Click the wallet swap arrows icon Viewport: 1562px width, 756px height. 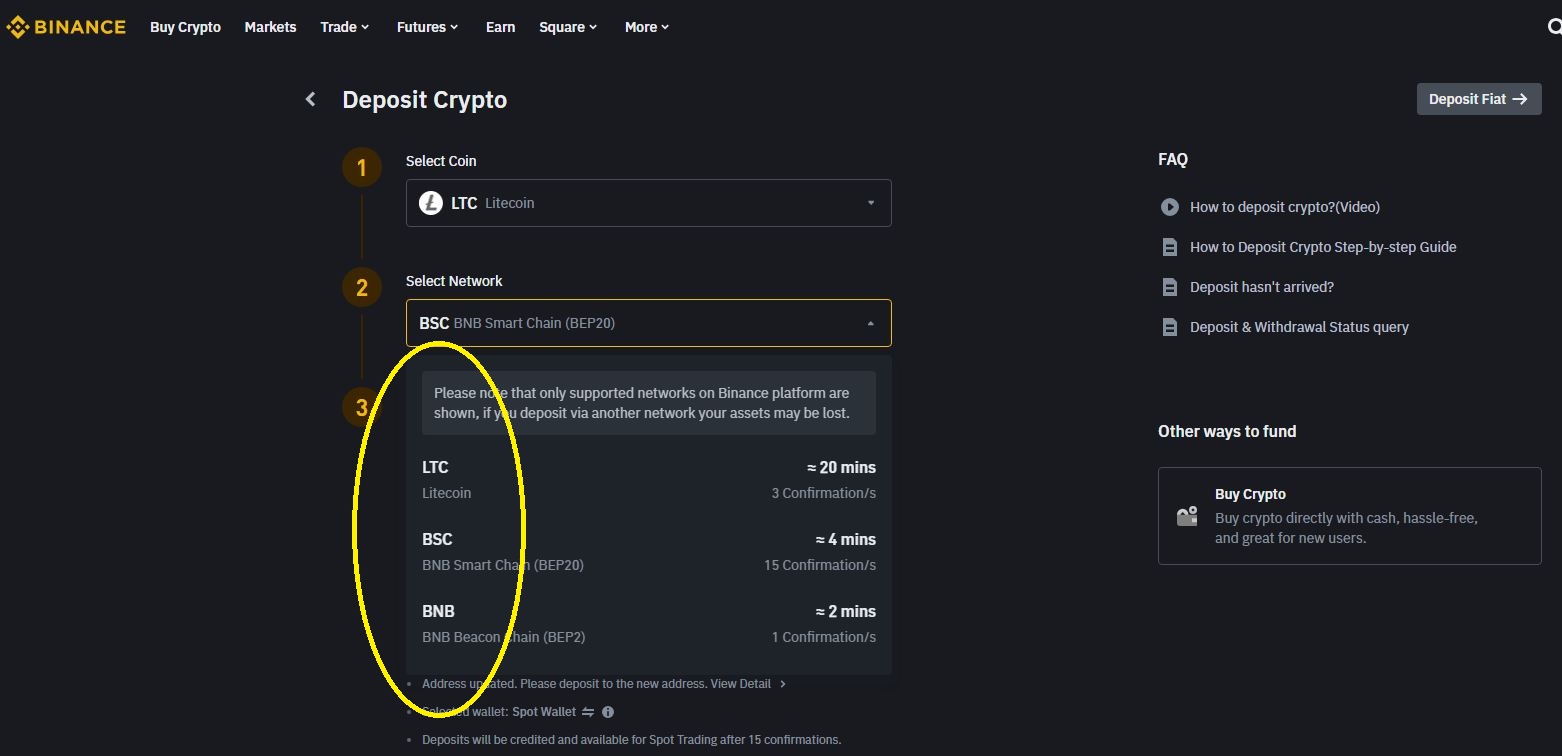588,712
